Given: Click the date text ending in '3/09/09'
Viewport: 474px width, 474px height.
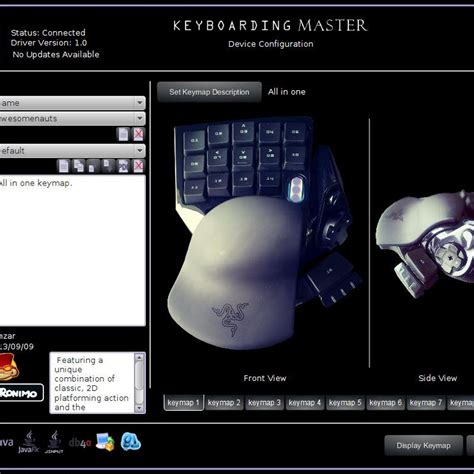Looking at the screenshot, I should point(17,347).
